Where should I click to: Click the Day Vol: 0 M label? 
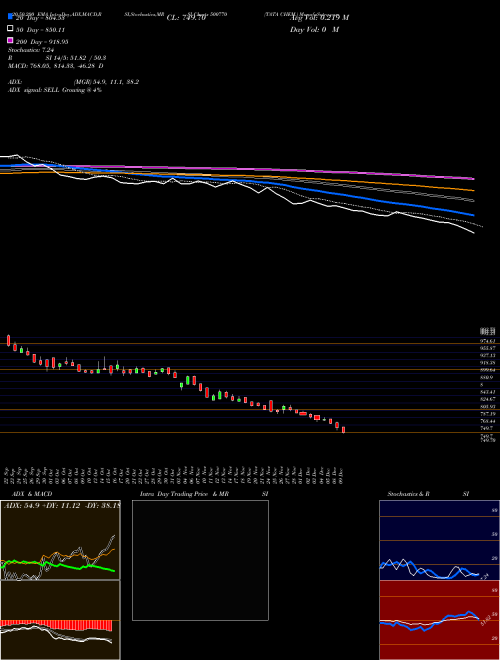[x=314, y=30]
